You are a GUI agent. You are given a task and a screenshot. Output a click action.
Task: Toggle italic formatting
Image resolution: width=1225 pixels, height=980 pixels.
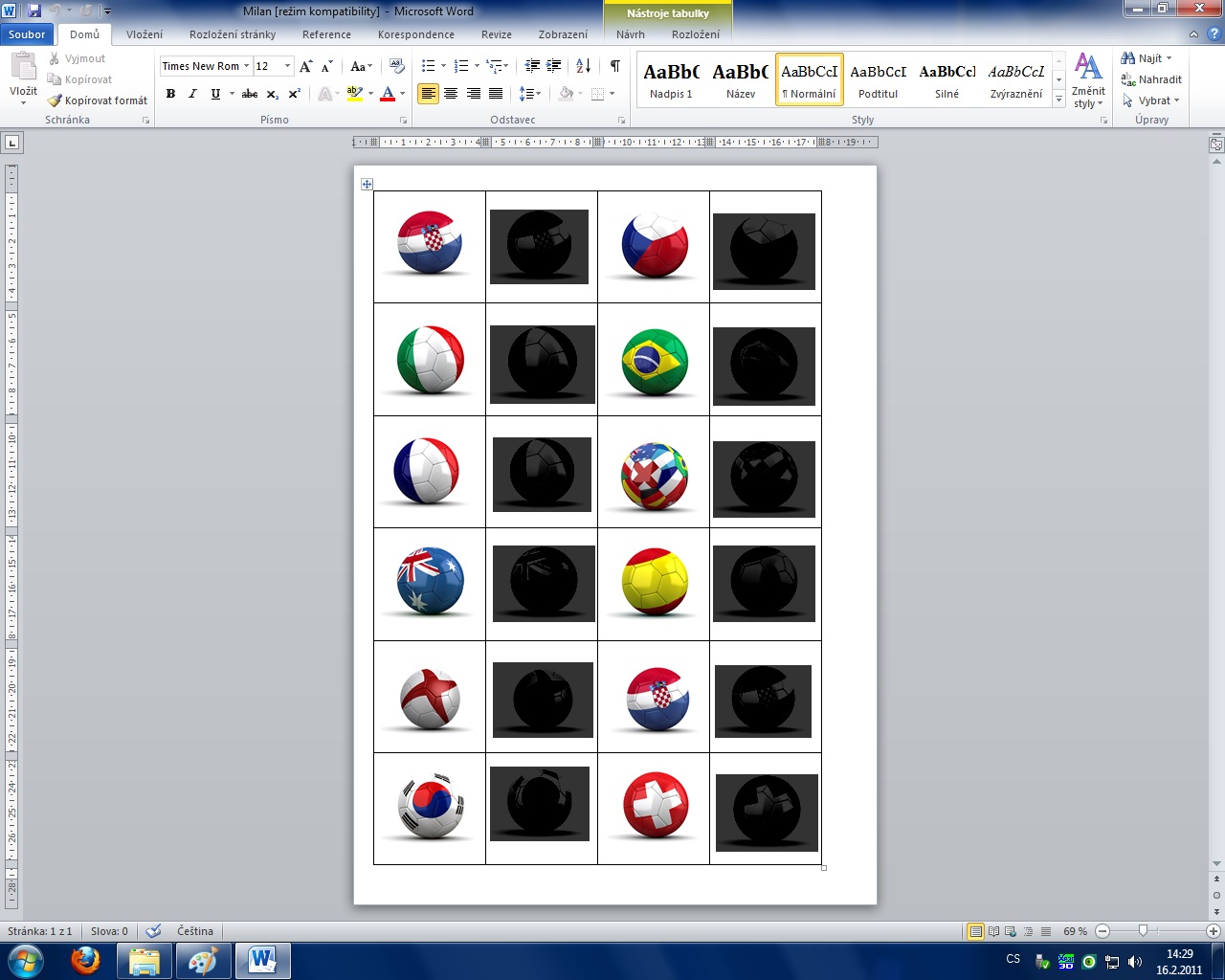[192, 94]
